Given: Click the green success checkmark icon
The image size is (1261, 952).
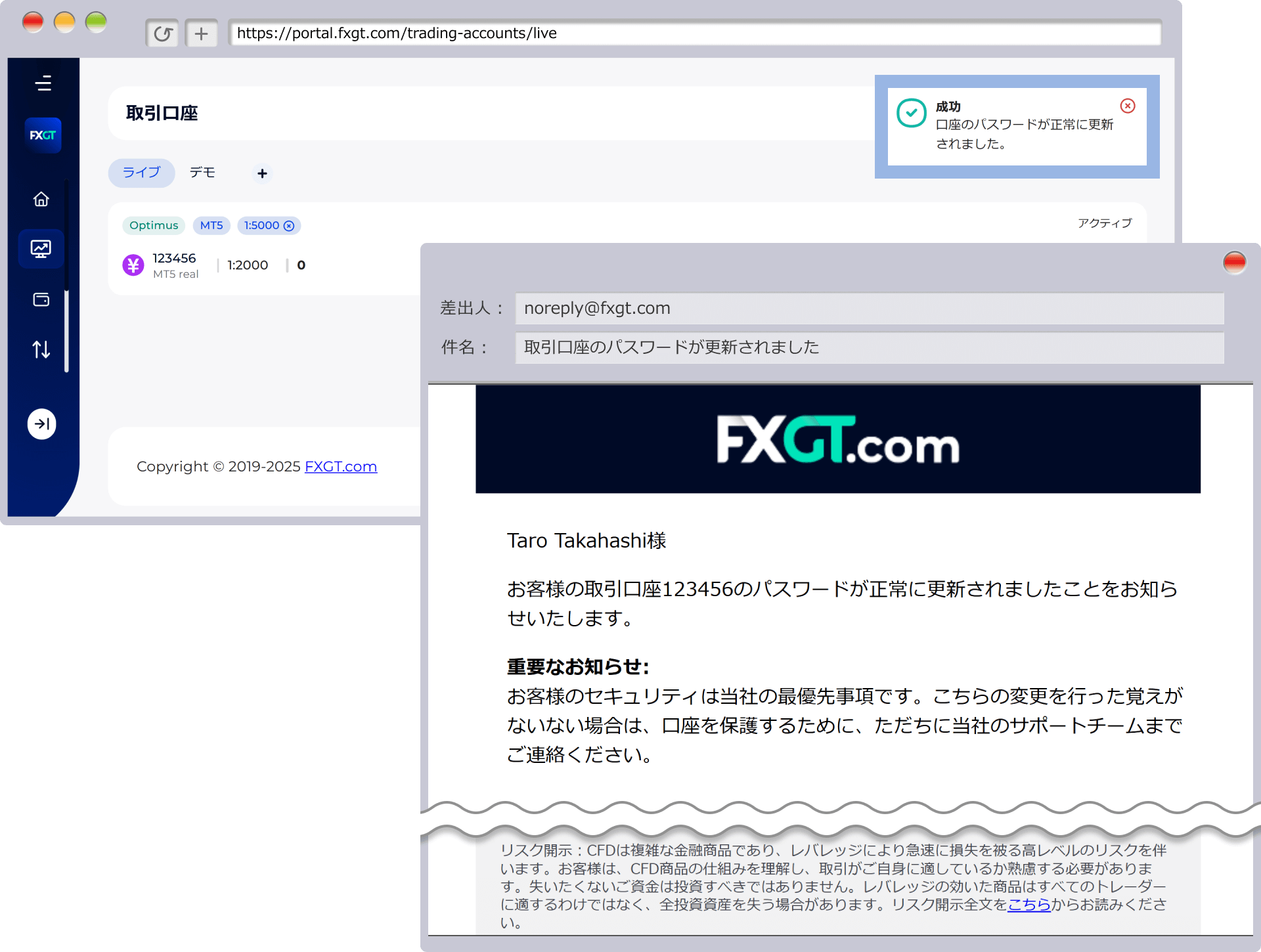Looking at the screenshot, I should (x=912, y=114).
